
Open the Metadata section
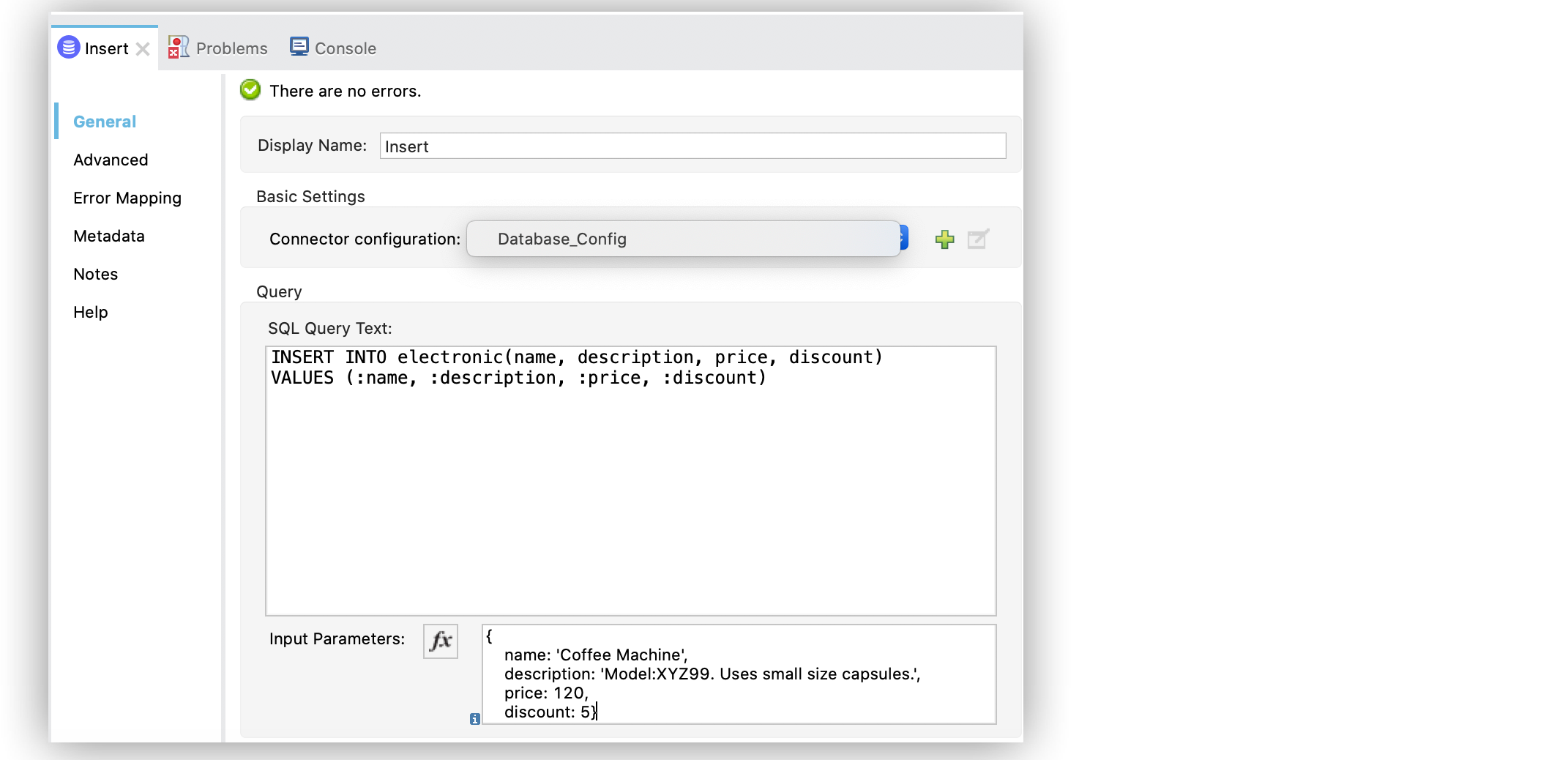(x=108, y=236)
